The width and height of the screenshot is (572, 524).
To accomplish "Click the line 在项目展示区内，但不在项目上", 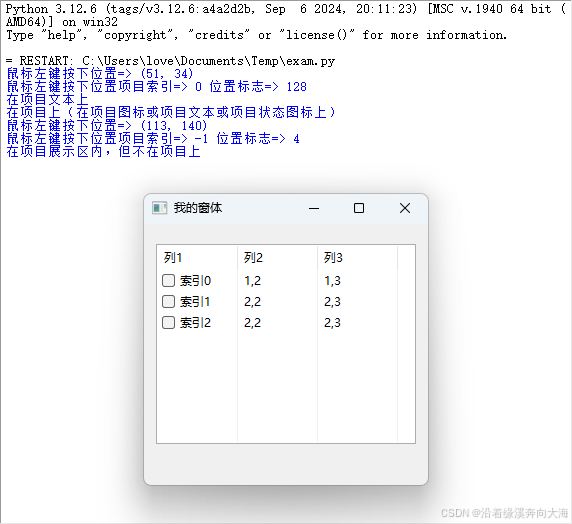I will click(x=104, y=151).
